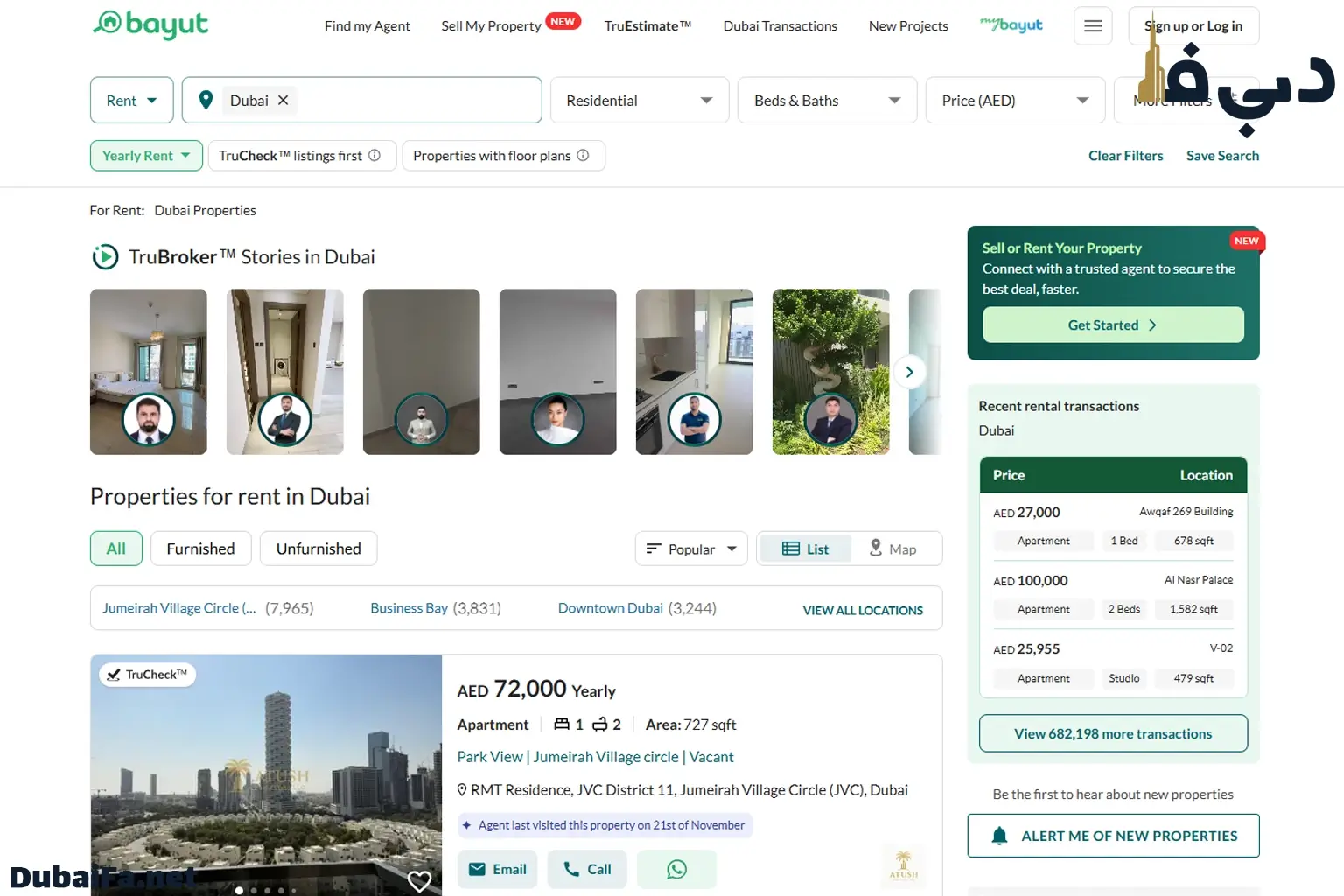
Task: Remove the Dubai location tag
Action: (283, 101)
